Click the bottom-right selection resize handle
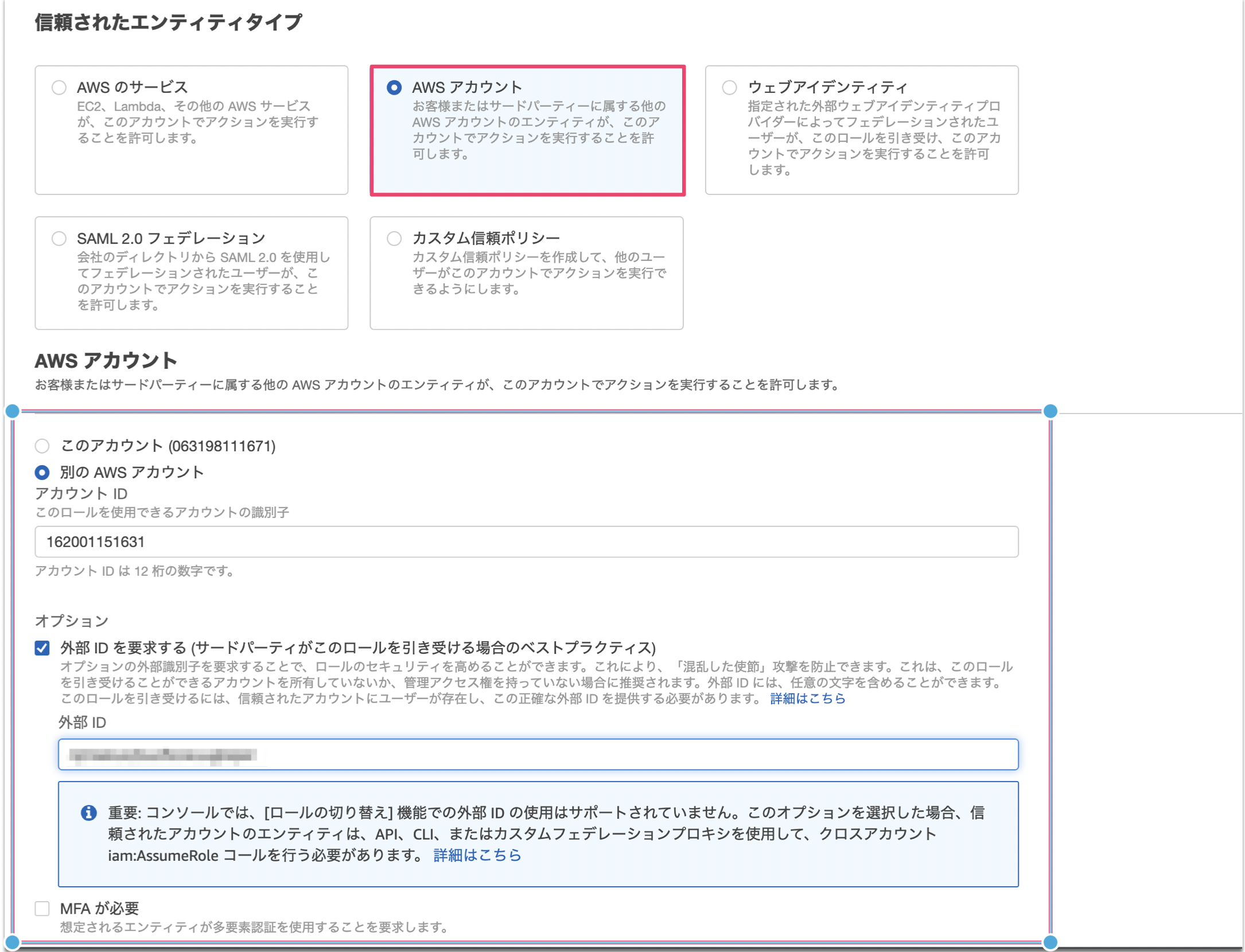The height and width of the screenshot is (952, 1245). (1050, 942)
